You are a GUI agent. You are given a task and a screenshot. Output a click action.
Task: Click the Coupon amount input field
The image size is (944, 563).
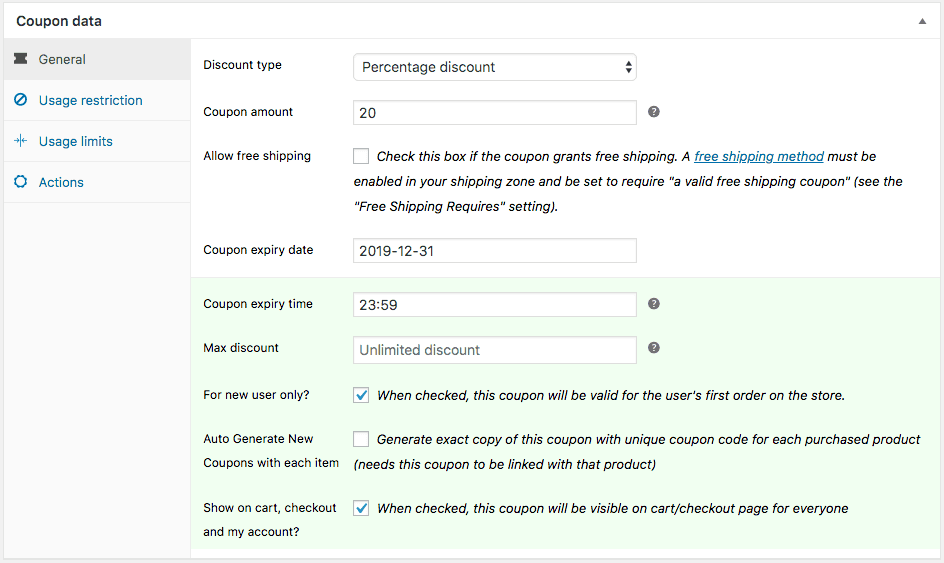coord(494,113)
